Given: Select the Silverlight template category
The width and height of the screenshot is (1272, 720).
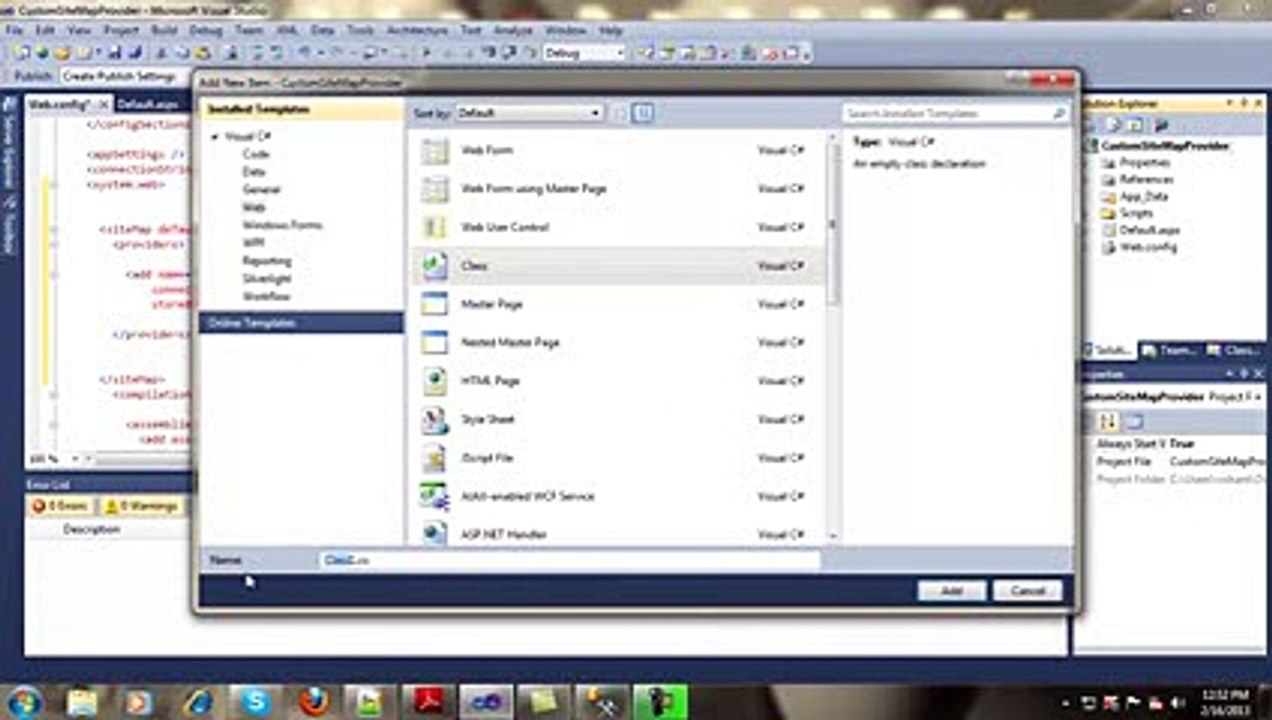Looking at the screenshot, I should 267,278.
